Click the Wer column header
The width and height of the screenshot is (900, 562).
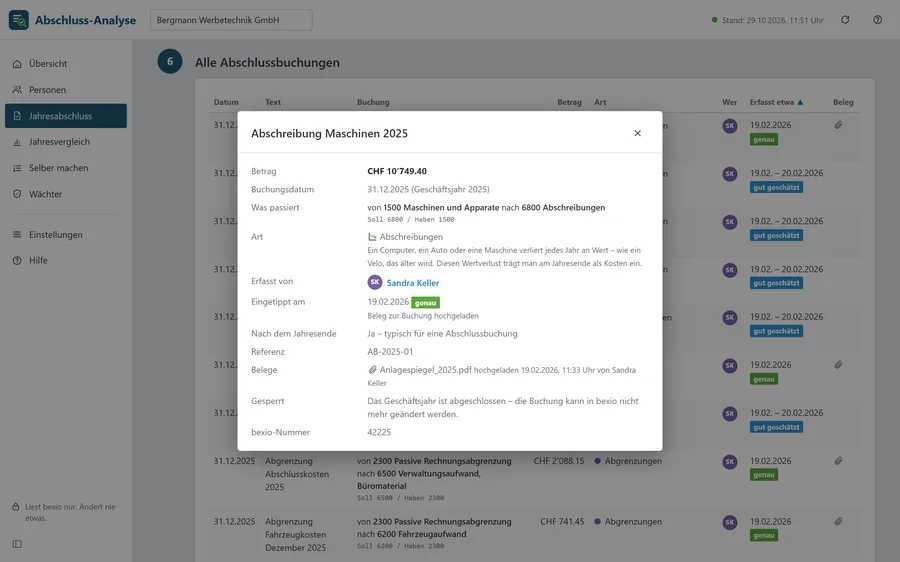730,102
